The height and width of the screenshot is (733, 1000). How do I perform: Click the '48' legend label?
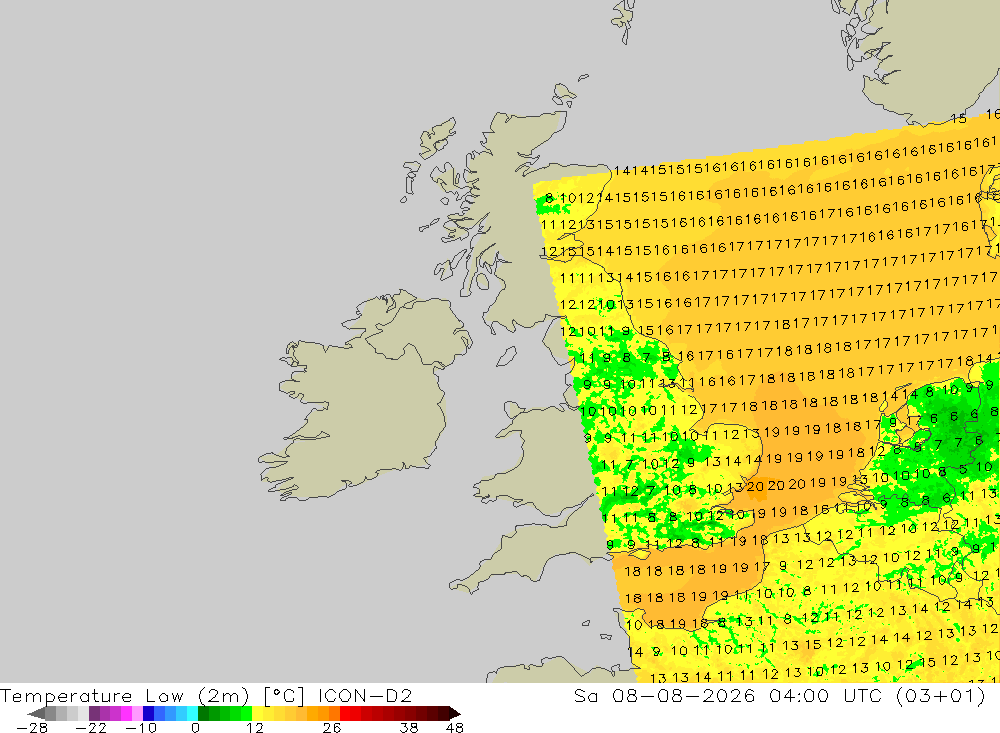coord(455,728)
